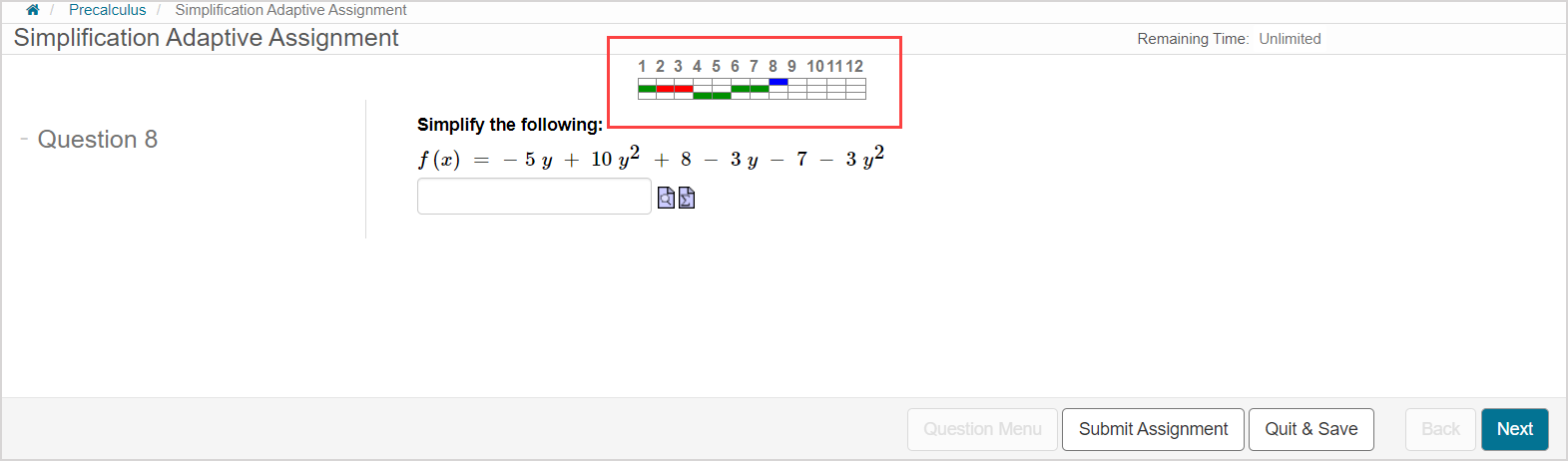Go to the Next question
The width and height of the screenshot is (1568, 461).
pyautogui.click(x=1514, y=429)
